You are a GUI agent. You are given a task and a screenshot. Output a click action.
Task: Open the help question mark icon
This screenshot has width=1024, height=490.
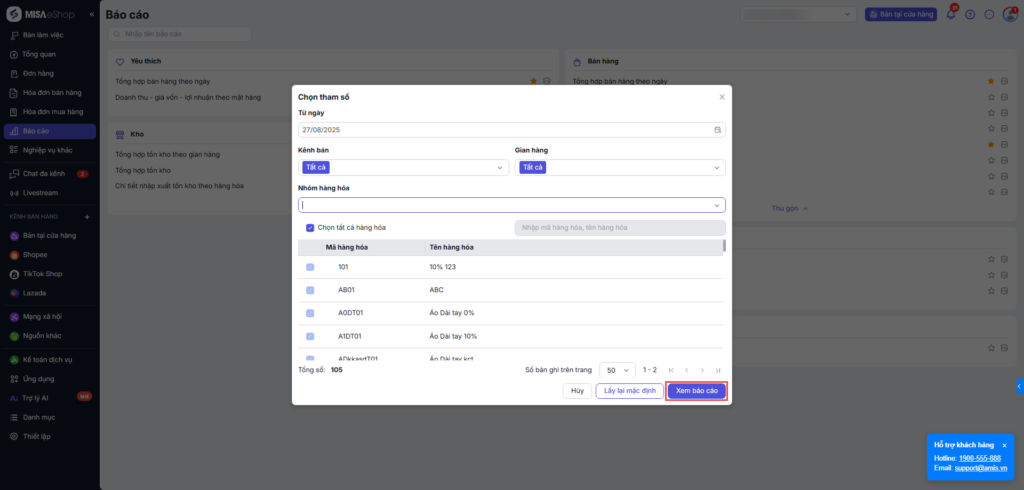(x=969, y=15)
